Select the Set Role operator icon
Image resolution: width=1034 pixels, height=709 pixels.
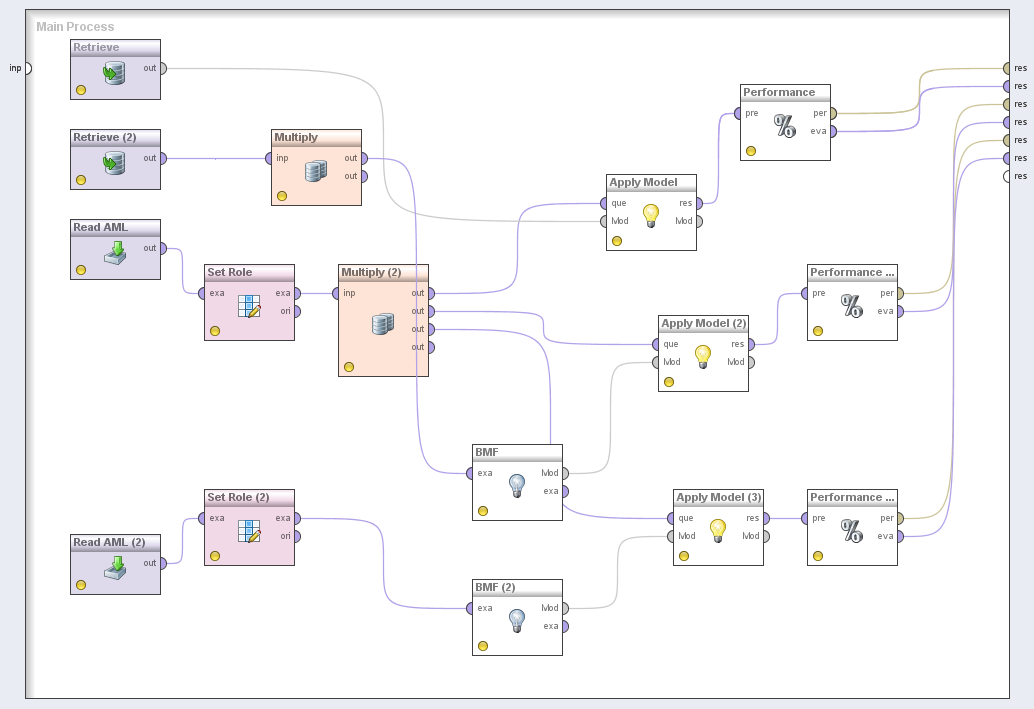(249, 306)
